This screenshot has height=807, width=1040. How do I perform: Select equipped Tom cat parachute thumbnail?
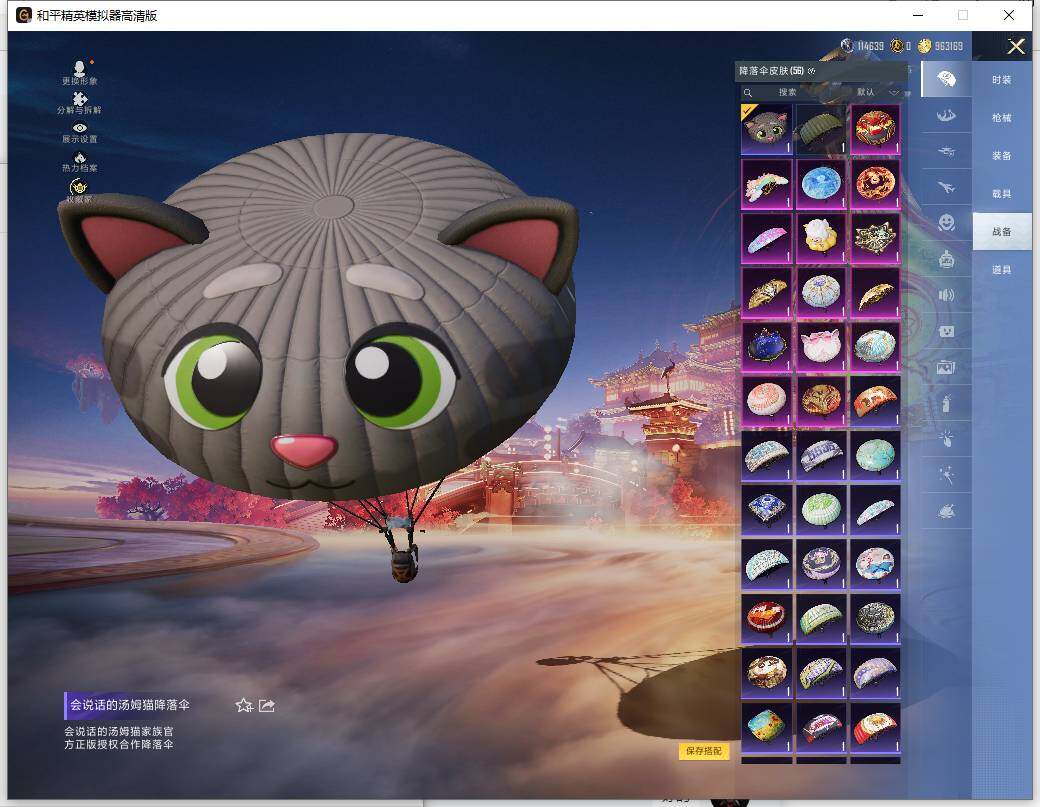point(767,129)
